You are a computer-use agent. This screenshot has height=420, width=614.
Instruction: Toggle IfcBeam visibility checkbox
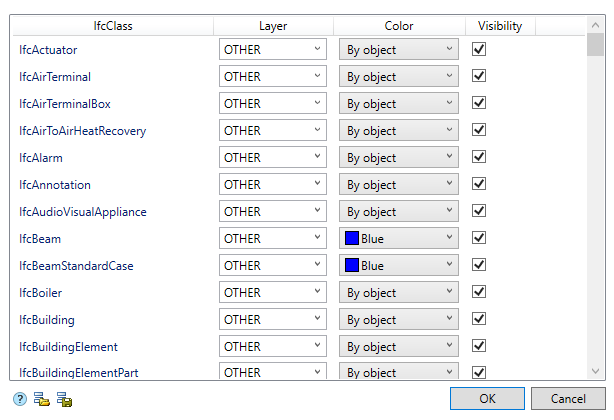pos(479,238)
